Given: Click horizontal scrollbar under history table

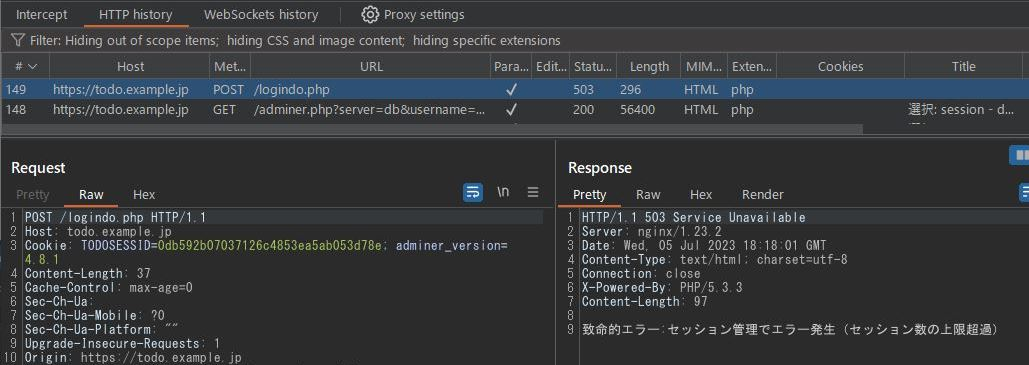Looking at the screenshot, I should click(x=431, y=129).
